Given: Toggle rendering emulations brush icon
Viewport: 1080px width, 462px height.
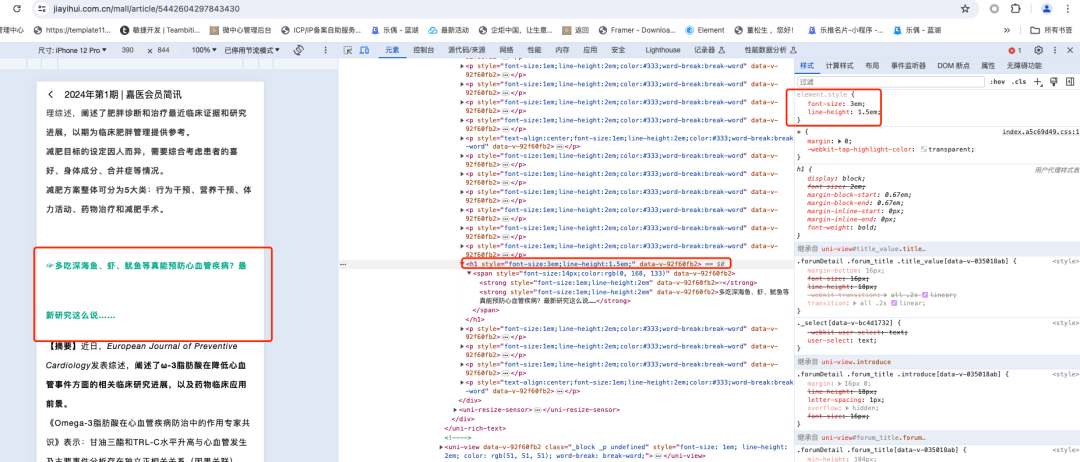Looking at the screenshot, I should tap(1053, 81).
